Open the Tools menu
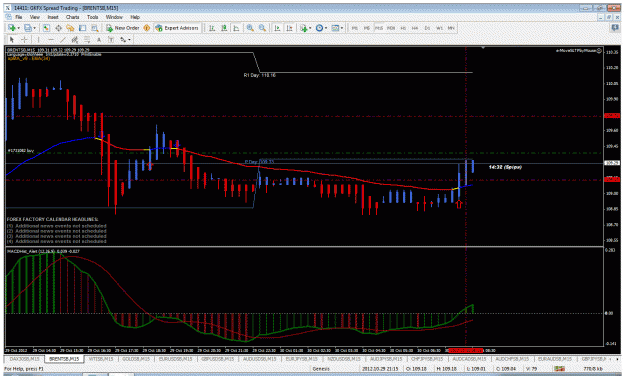 coord(92,17)
